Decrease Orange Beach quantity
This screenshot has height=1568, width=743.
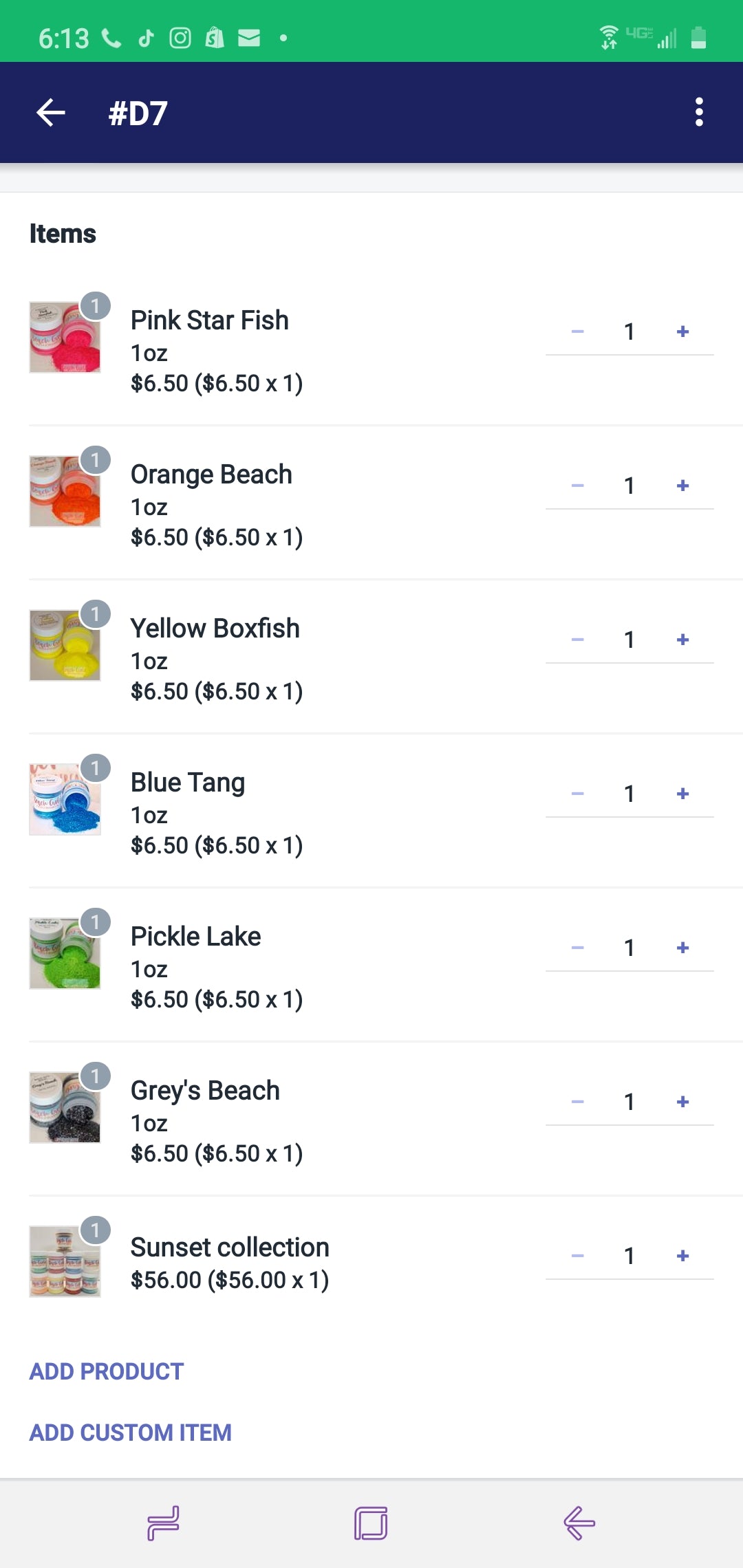pyautogui.click(x=578, y=486)
